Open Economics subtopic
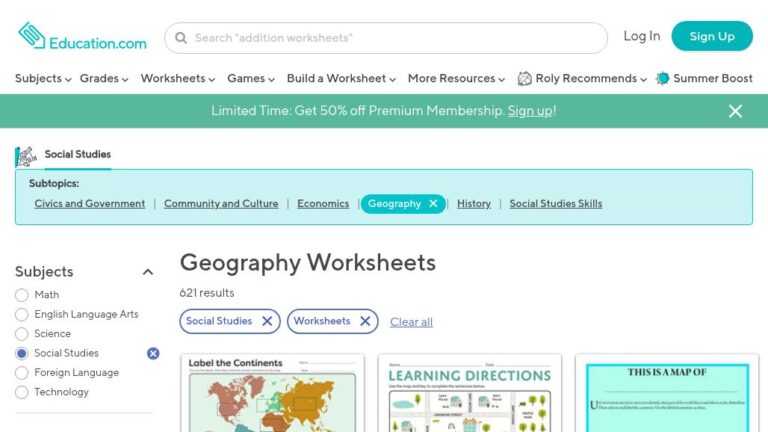The height and width of the screenshot is (432, 768). tap(323, 204)
